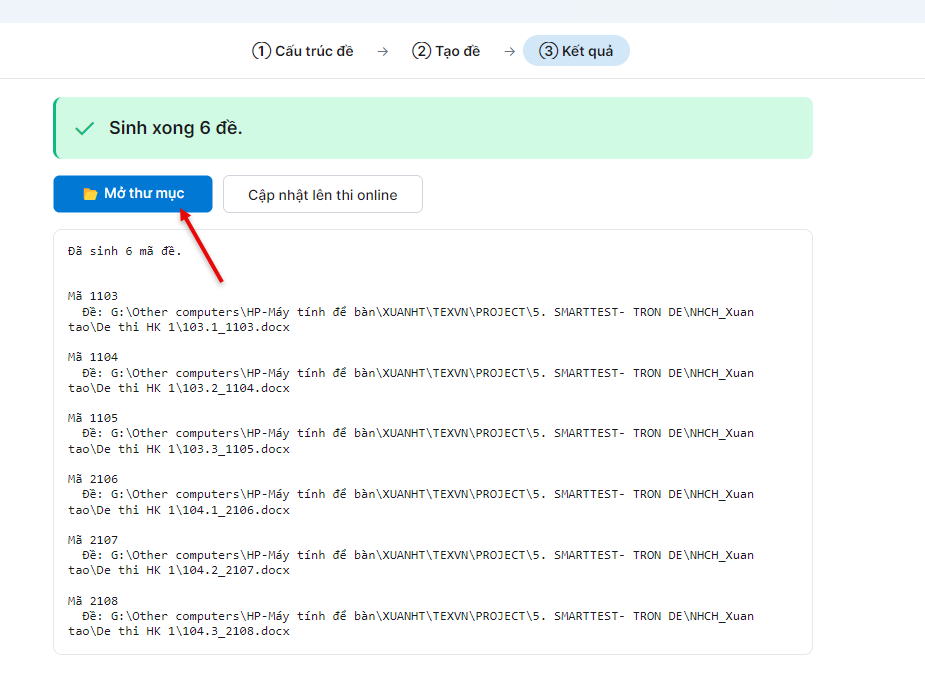Screen dimensions: 925x686
Task: Click the Sinh xong 6 đề banner text
Action: (176, 128)
